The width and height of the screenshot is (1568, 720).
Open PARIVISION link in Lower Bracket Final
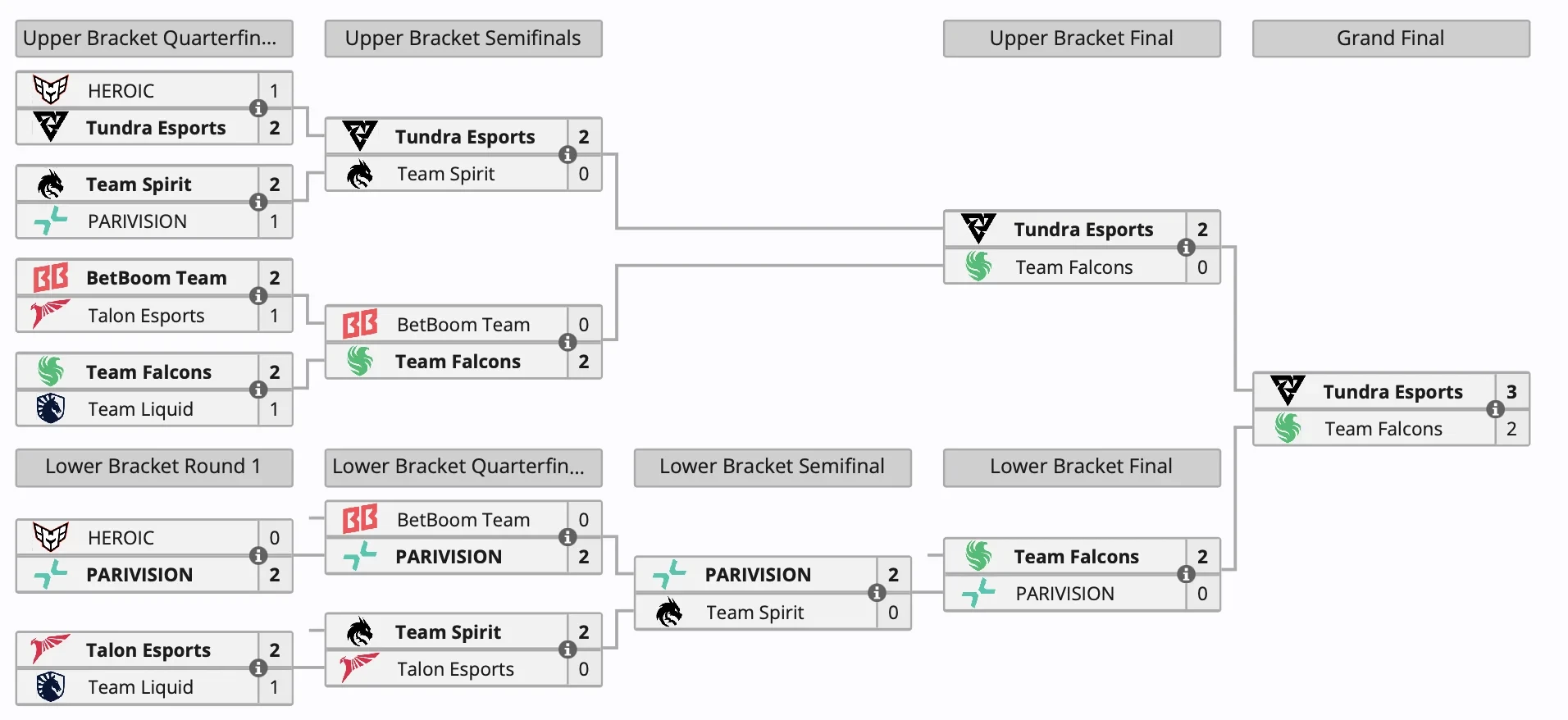coord(1064,594)
